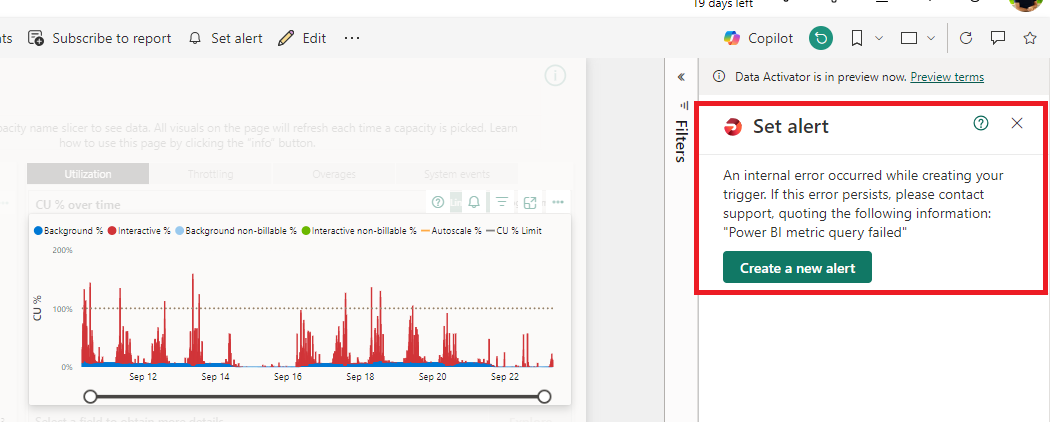Expand the bookmarks dropdown arrow
Viewport: 1050px width, 422px height.
(x=879, y=38)
